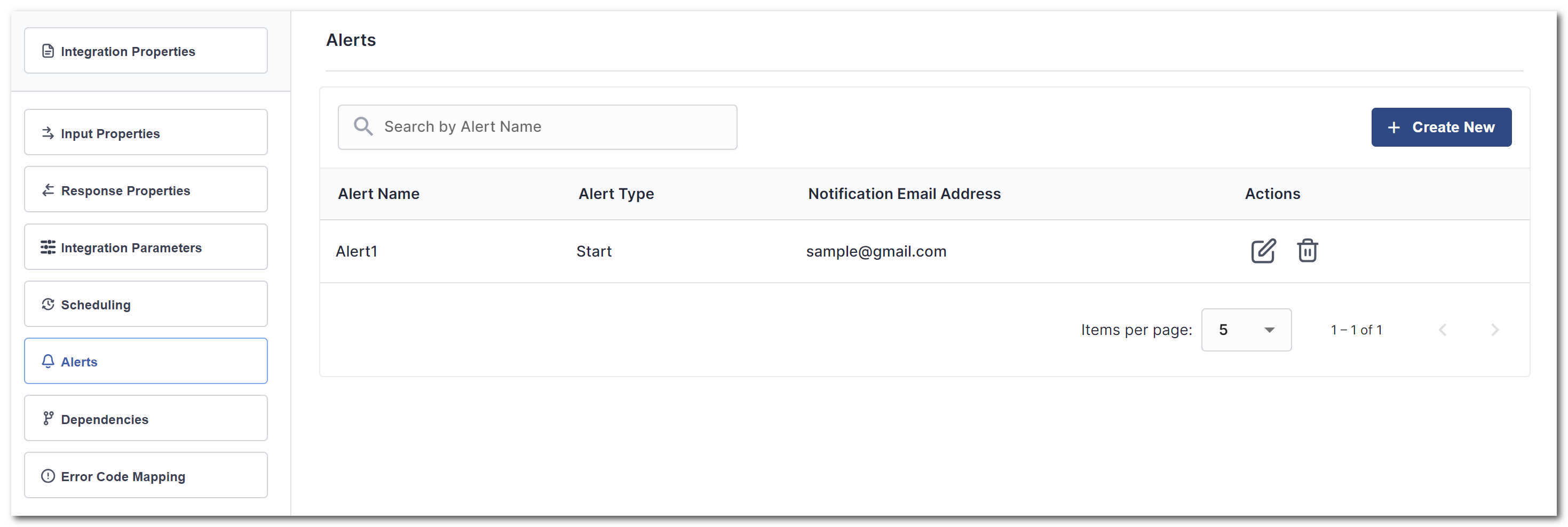Go to previous page with left chevron
1568x527 pixels.
1443,330
